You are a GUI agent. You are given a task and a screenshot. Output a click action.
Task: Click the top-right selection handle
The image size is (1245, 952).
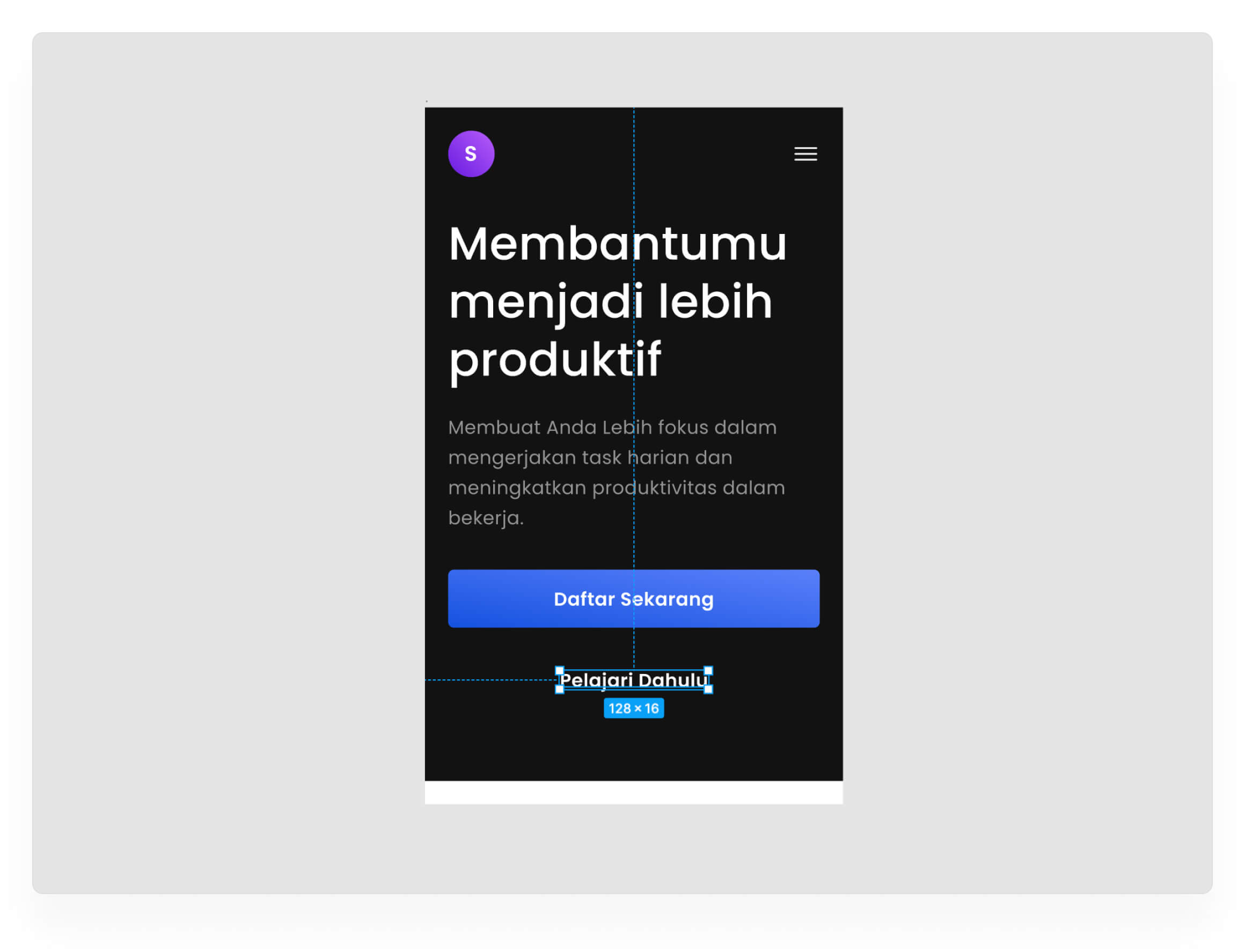click(708, 670)
